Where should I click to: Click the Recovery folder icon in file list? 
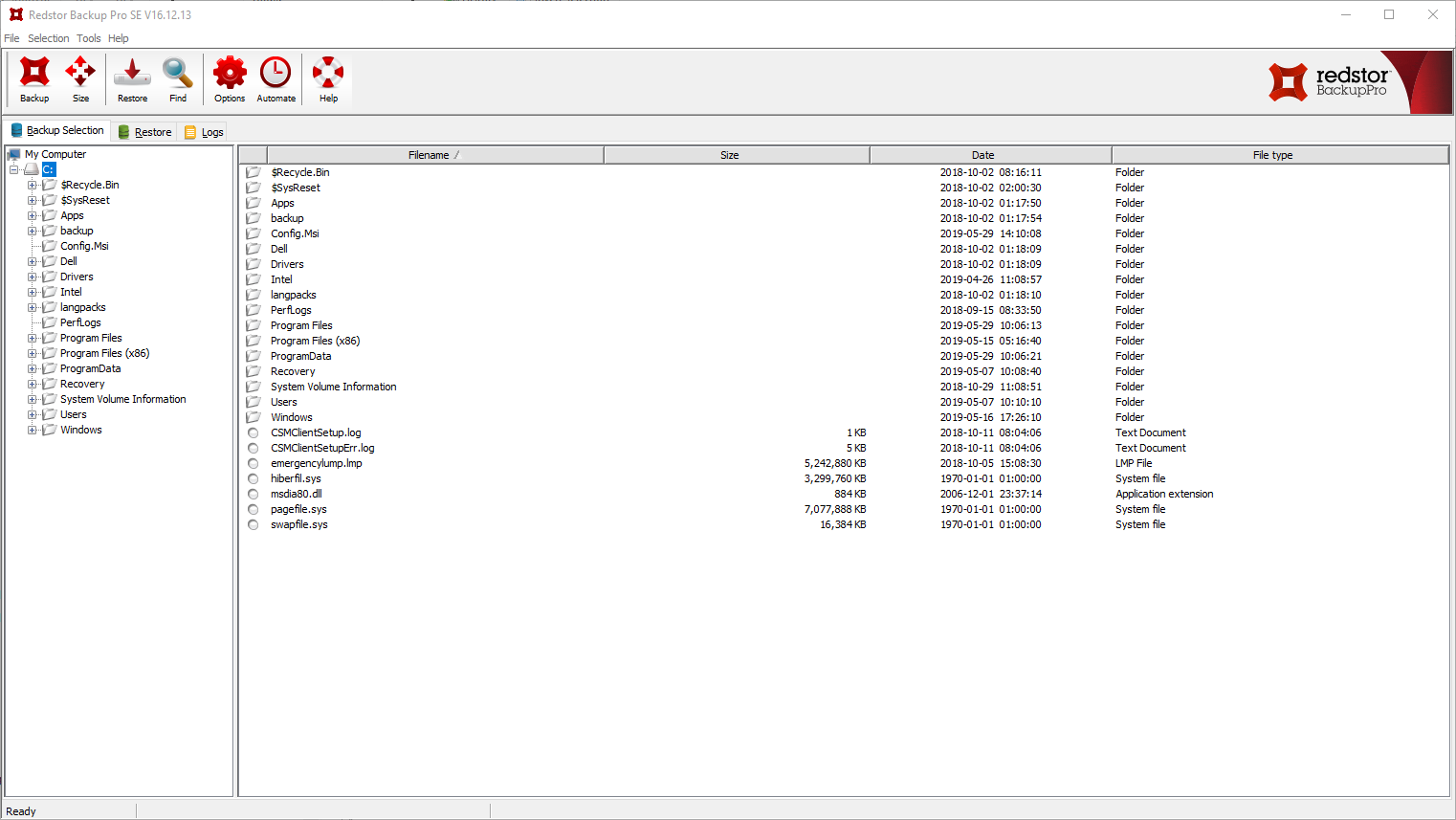[x=254, y=371]
